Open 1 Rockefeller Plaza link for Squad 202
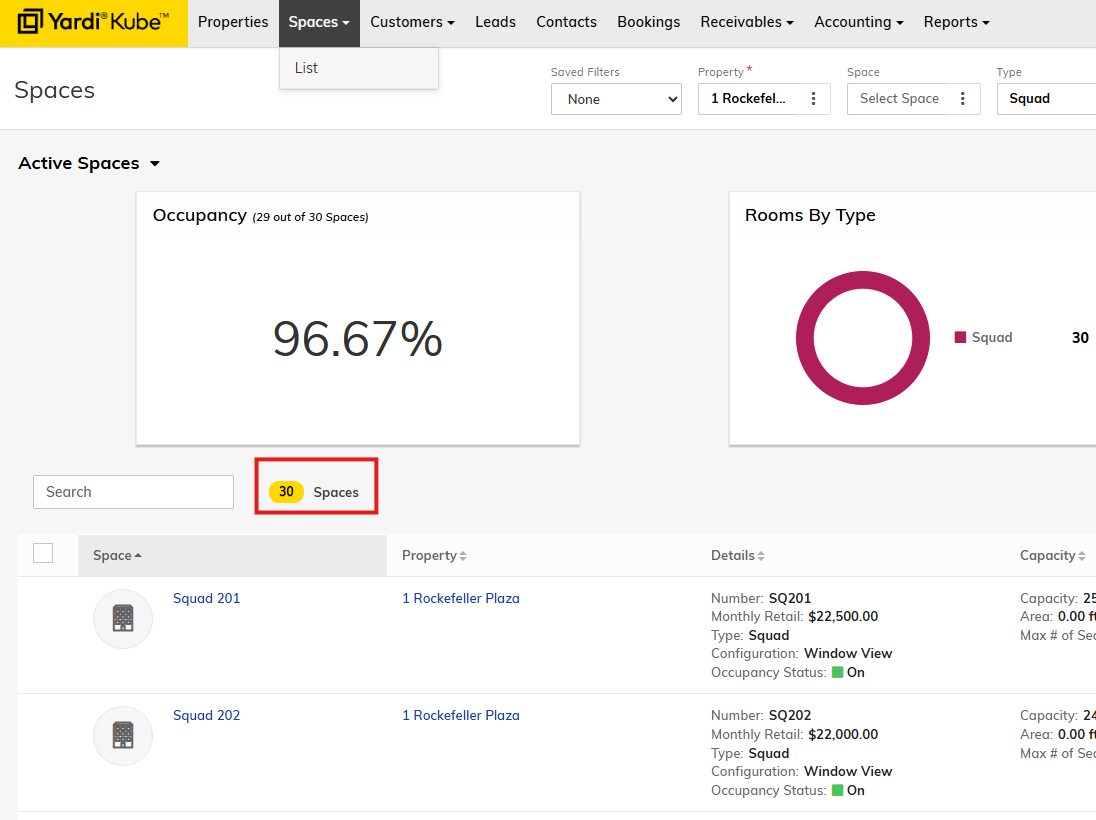The image size is (1096, 820). [x=460, y=715]
